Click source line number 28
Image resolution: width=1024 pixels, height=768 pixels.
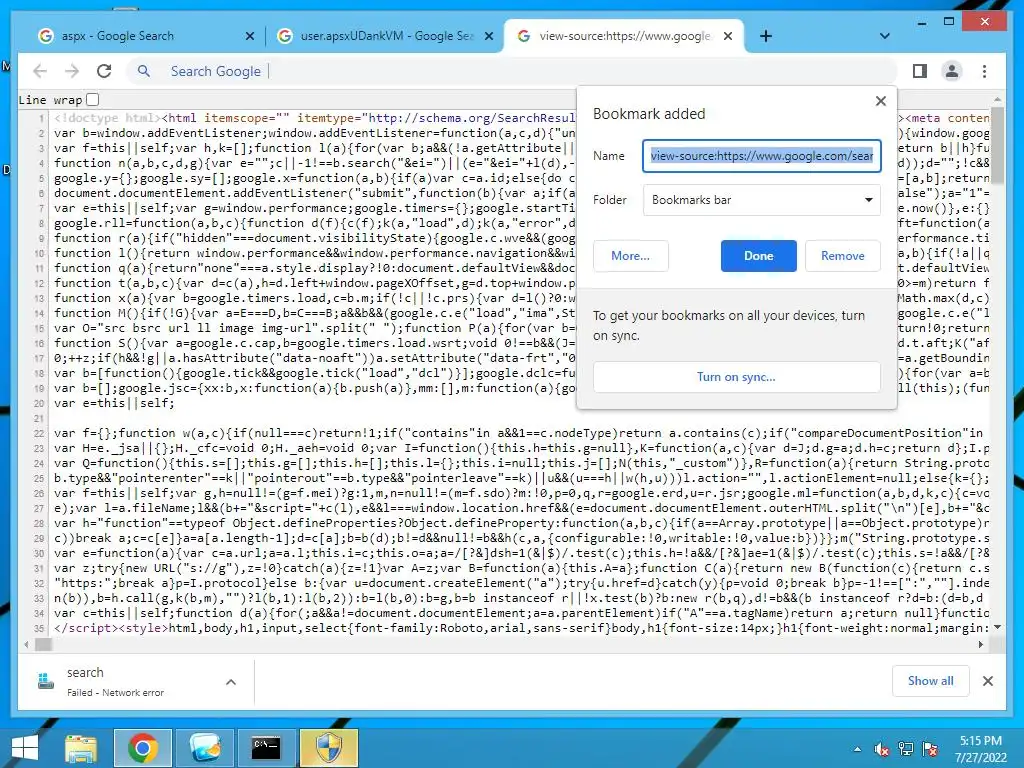pos(39,524)
